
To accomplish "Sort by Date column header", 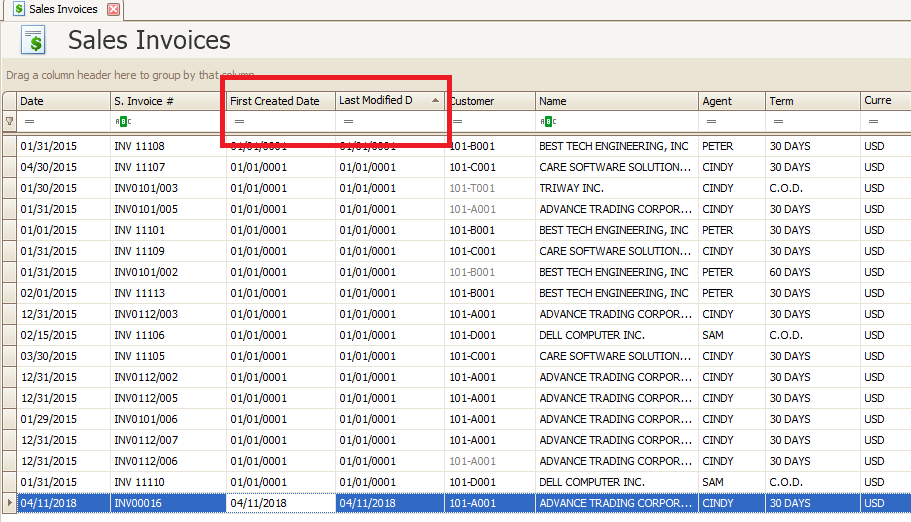I will coord(63,101).
